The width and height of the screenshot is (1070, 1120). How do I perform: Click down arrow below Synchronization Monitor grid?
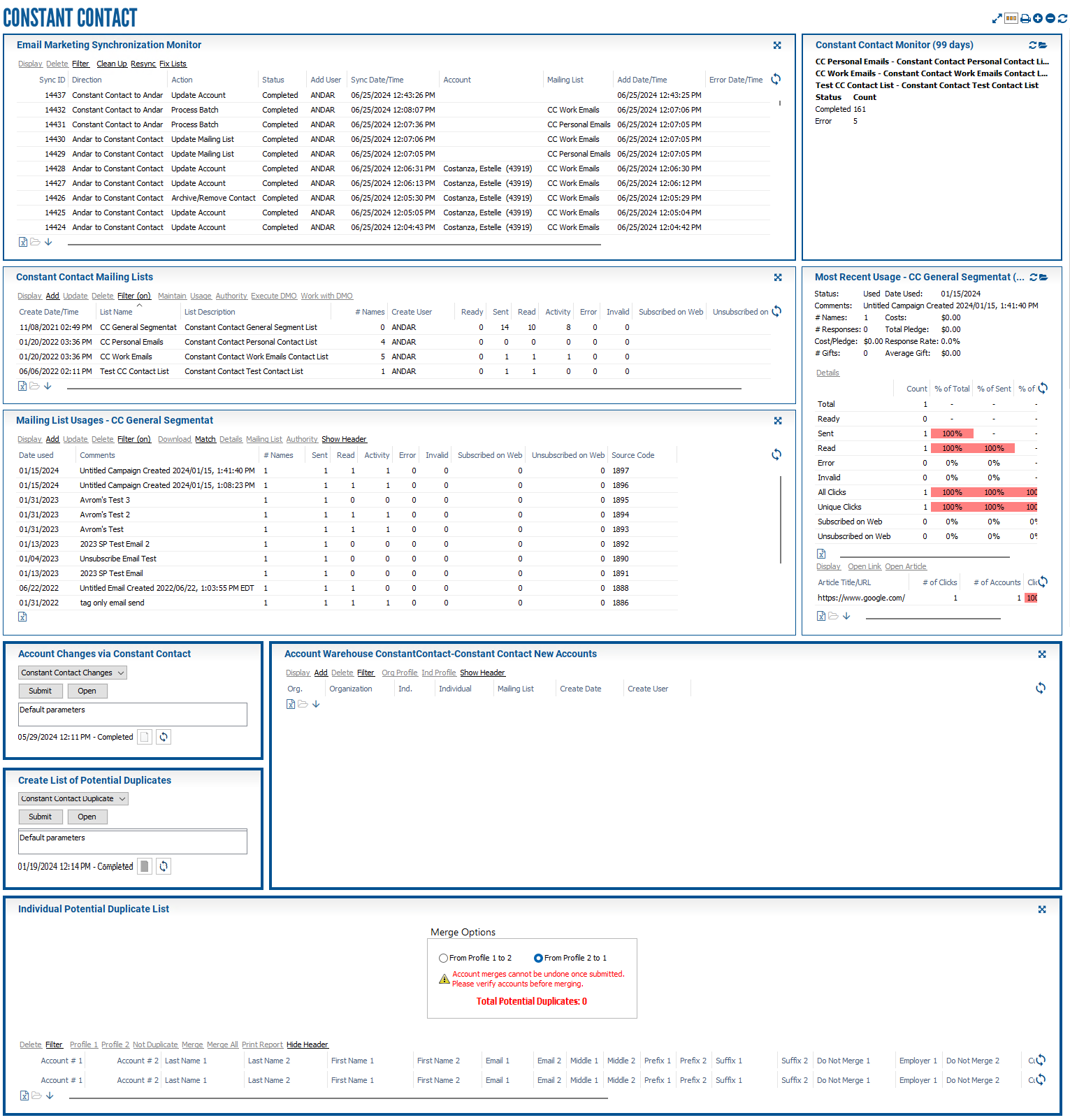48,242
